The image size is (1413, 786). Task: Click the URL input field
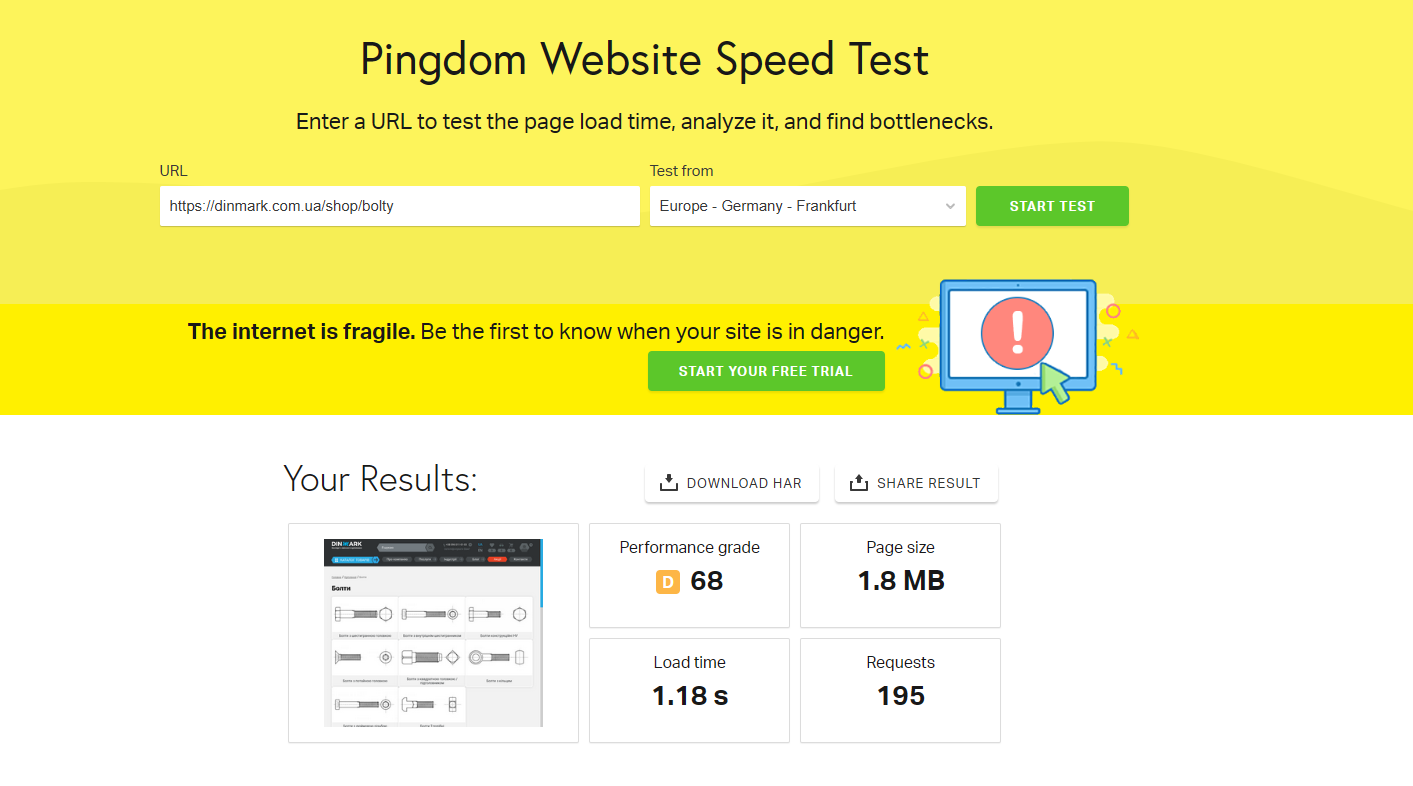point(400,206)
